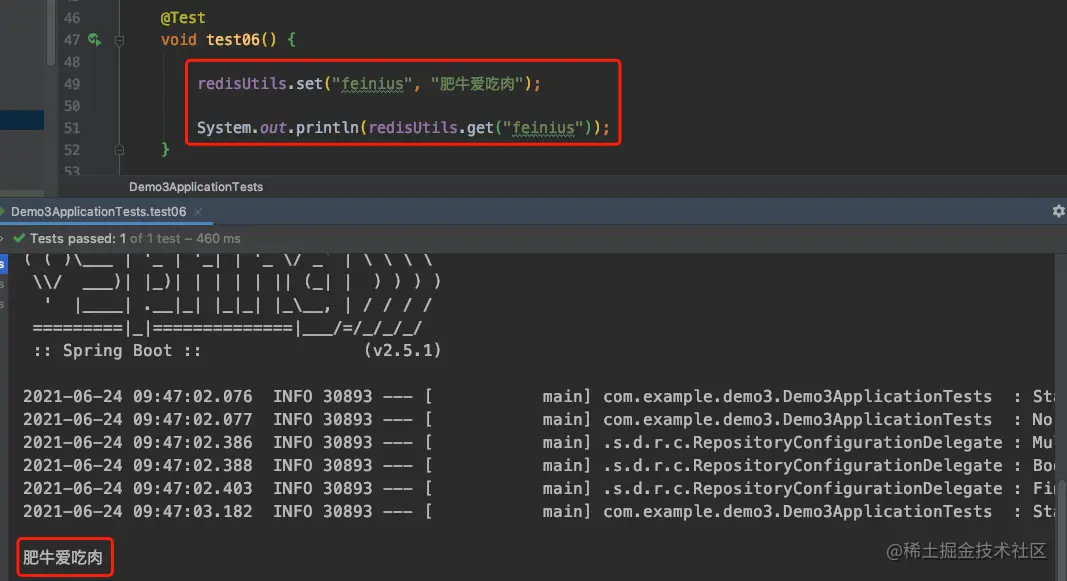Click the System.out.println statement on line 51
Screen dimensions: 1067x581
coord(403,127)
